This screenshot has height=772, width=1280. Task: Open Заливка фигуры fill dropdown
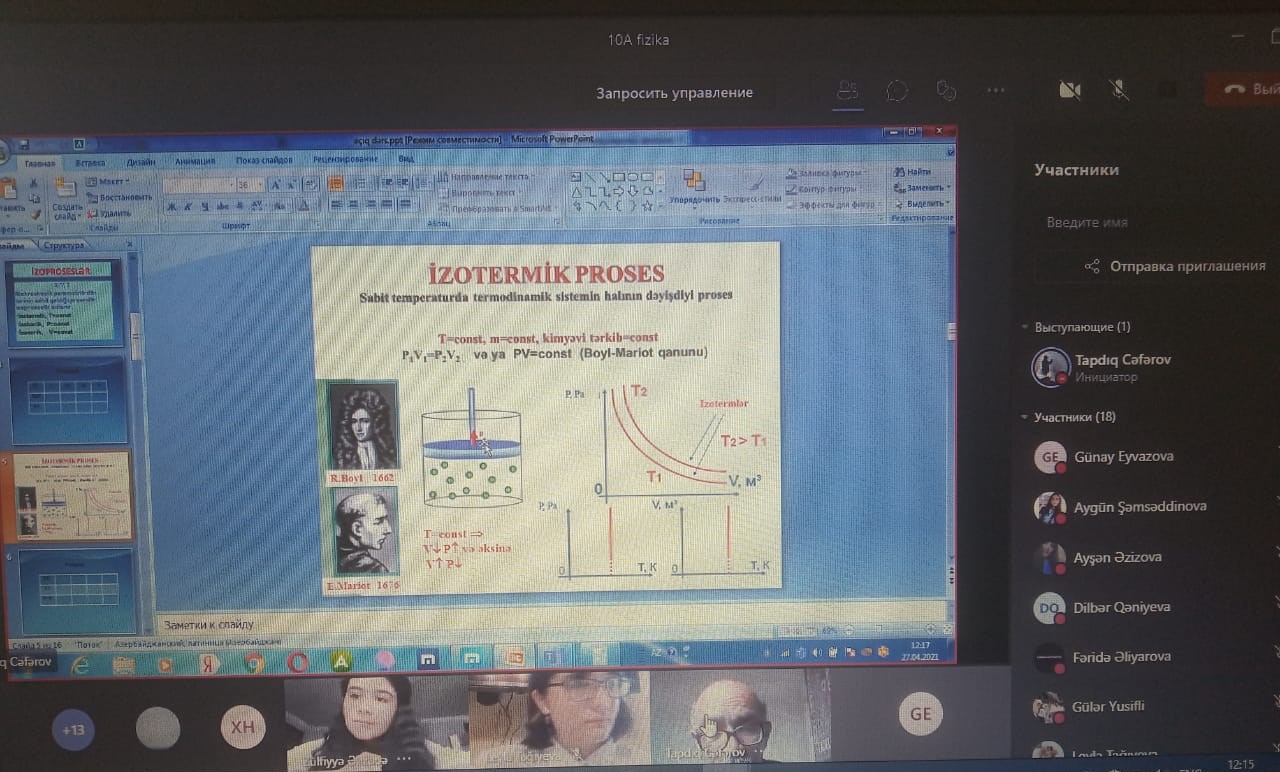tap(826, 173)
